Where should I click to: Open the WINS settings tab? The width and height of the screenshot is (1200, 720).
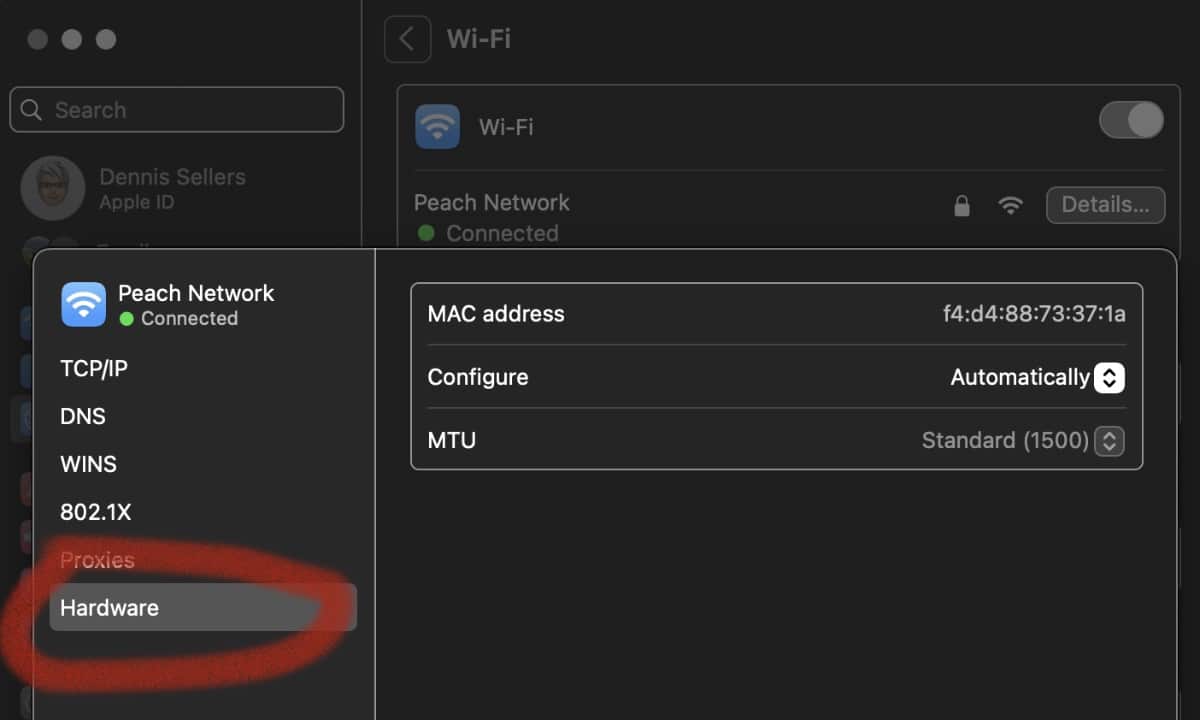pos(88,465)
